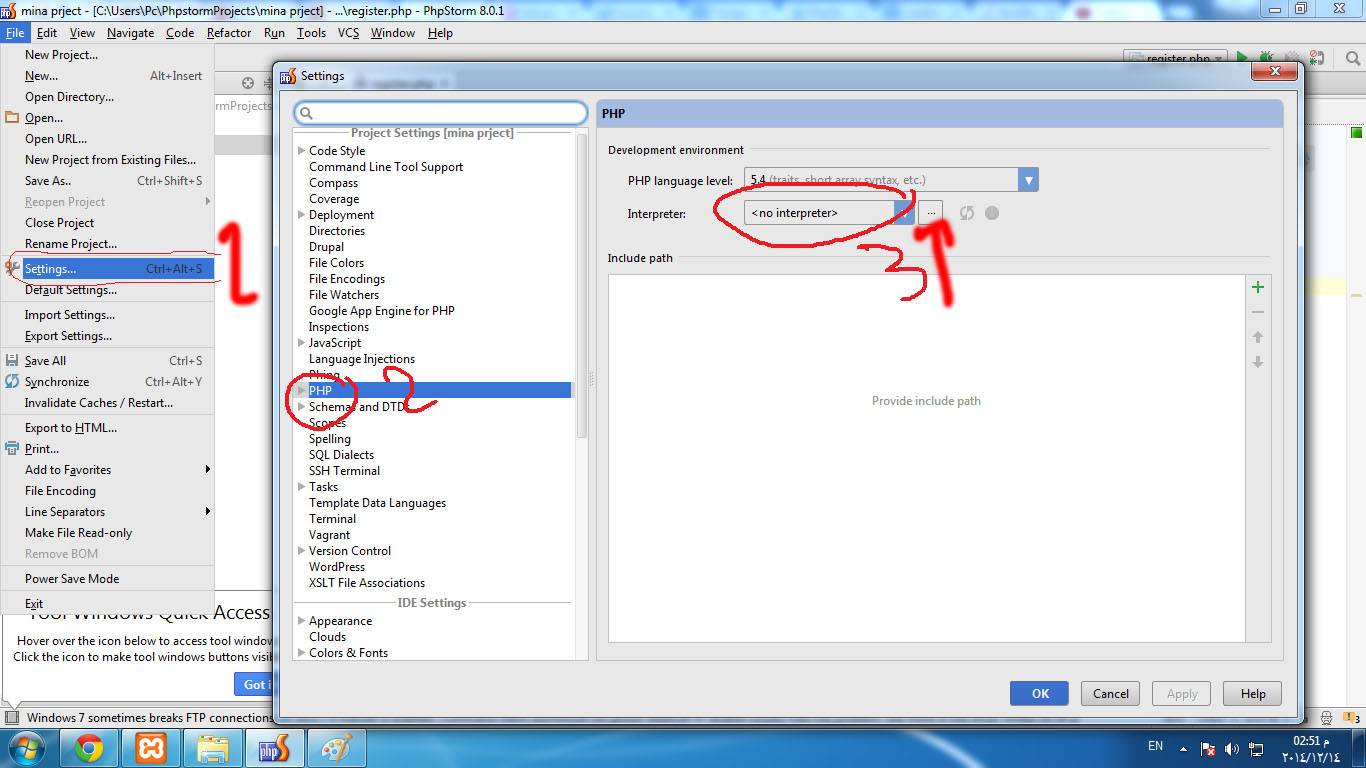Viewport: 1366px width, 768px height.
Task: Move include path down arrow
Action: coord(1258,362)
